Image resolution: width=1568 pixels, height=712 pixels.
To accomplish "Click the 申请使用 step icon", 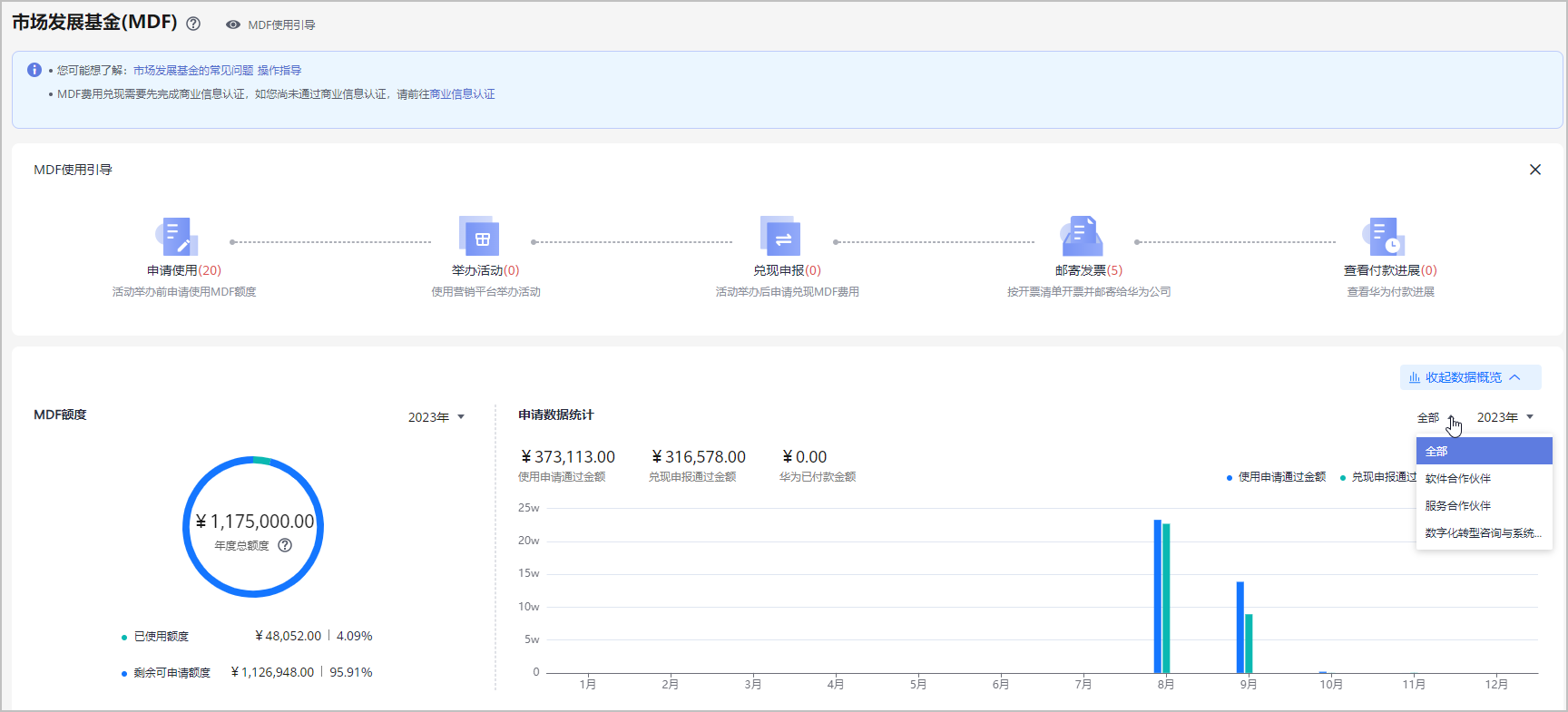I will point(177,238).
